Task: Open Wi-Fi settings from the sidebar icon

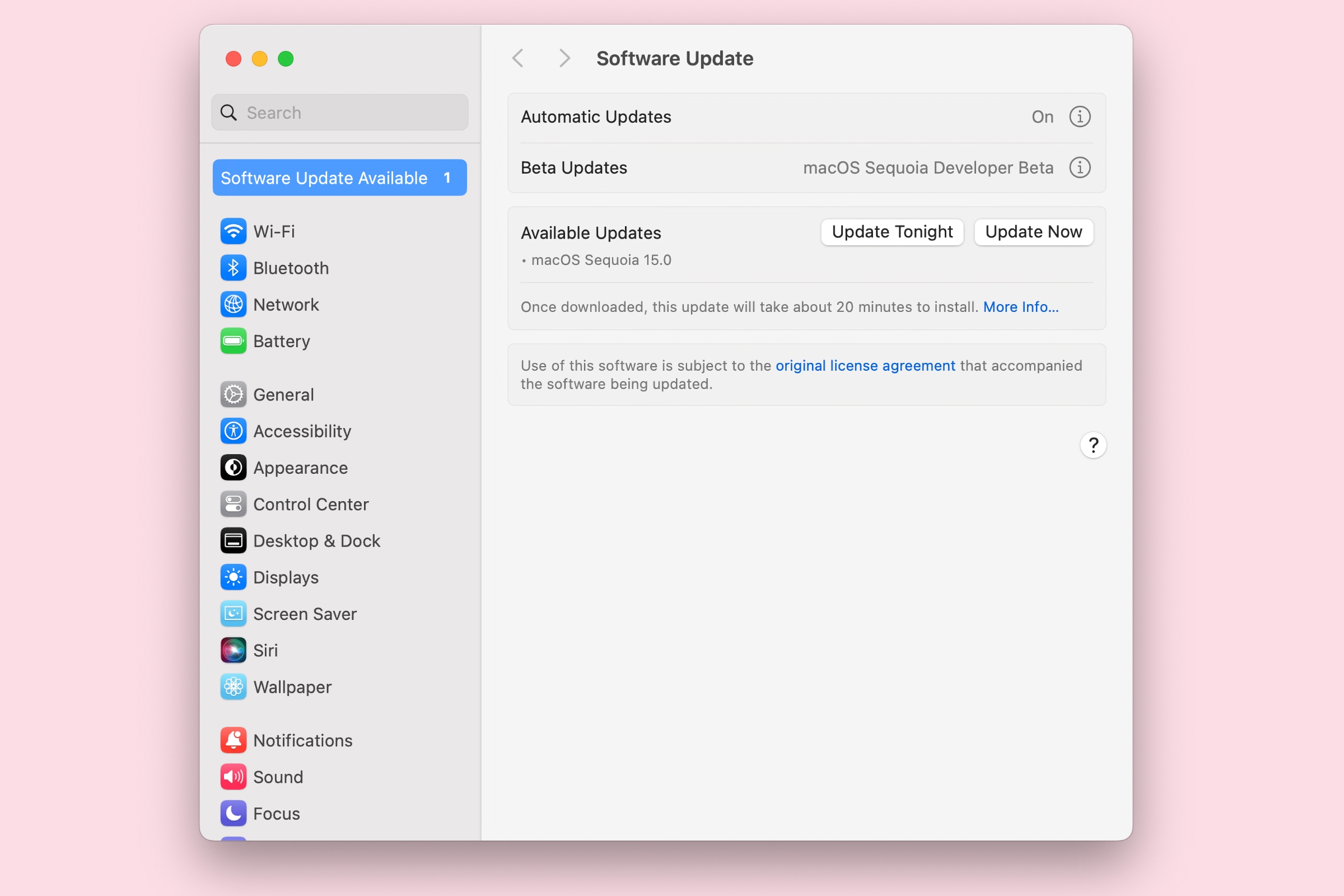Action: point(233,231)
